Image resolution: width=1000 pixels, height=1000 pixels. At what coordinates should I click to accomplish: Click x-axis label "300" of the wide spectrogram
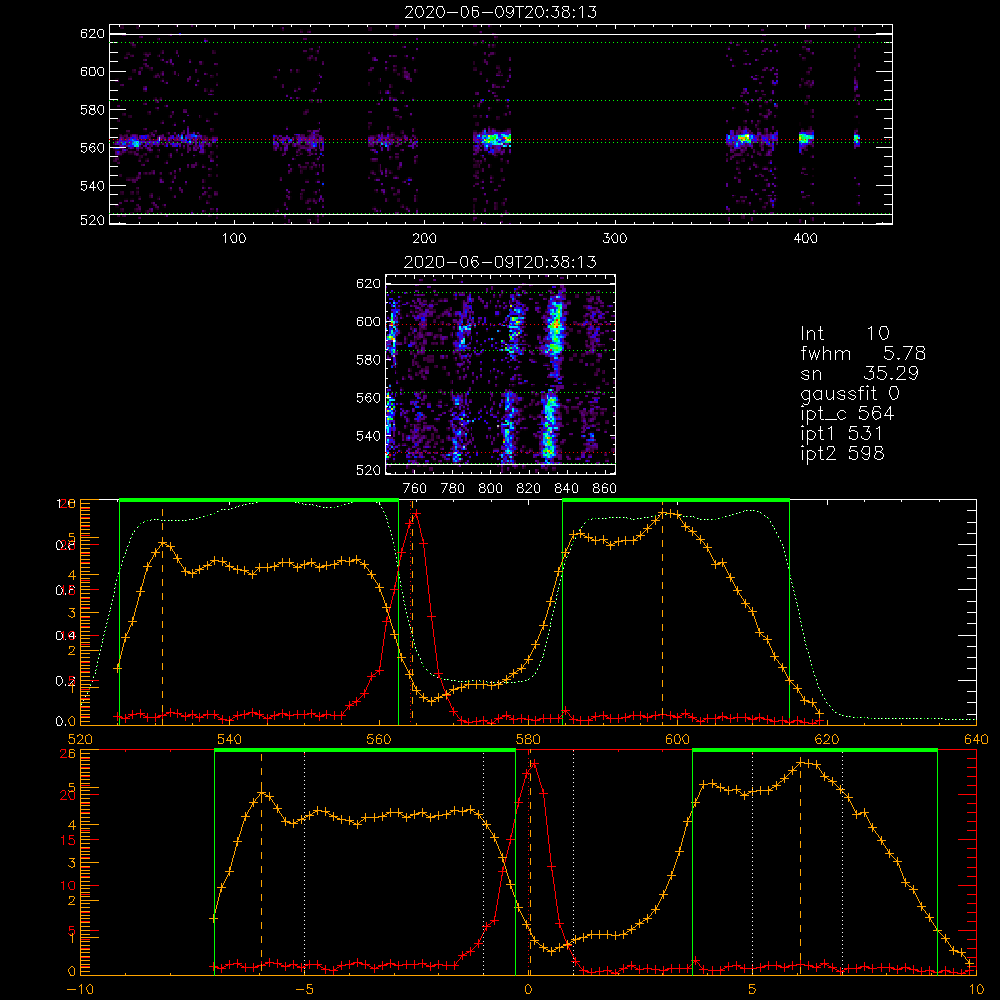615,239
